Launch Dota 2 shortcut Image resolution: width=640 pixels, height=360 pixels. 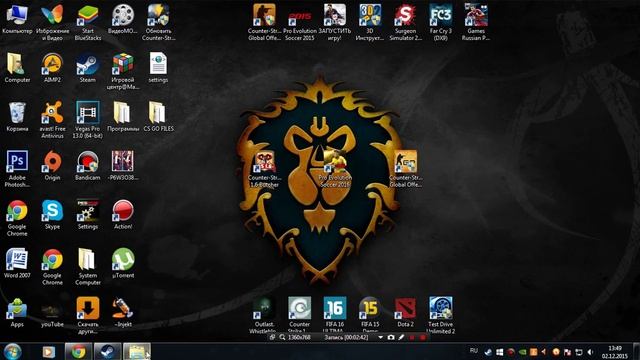(x=405, y=313)
